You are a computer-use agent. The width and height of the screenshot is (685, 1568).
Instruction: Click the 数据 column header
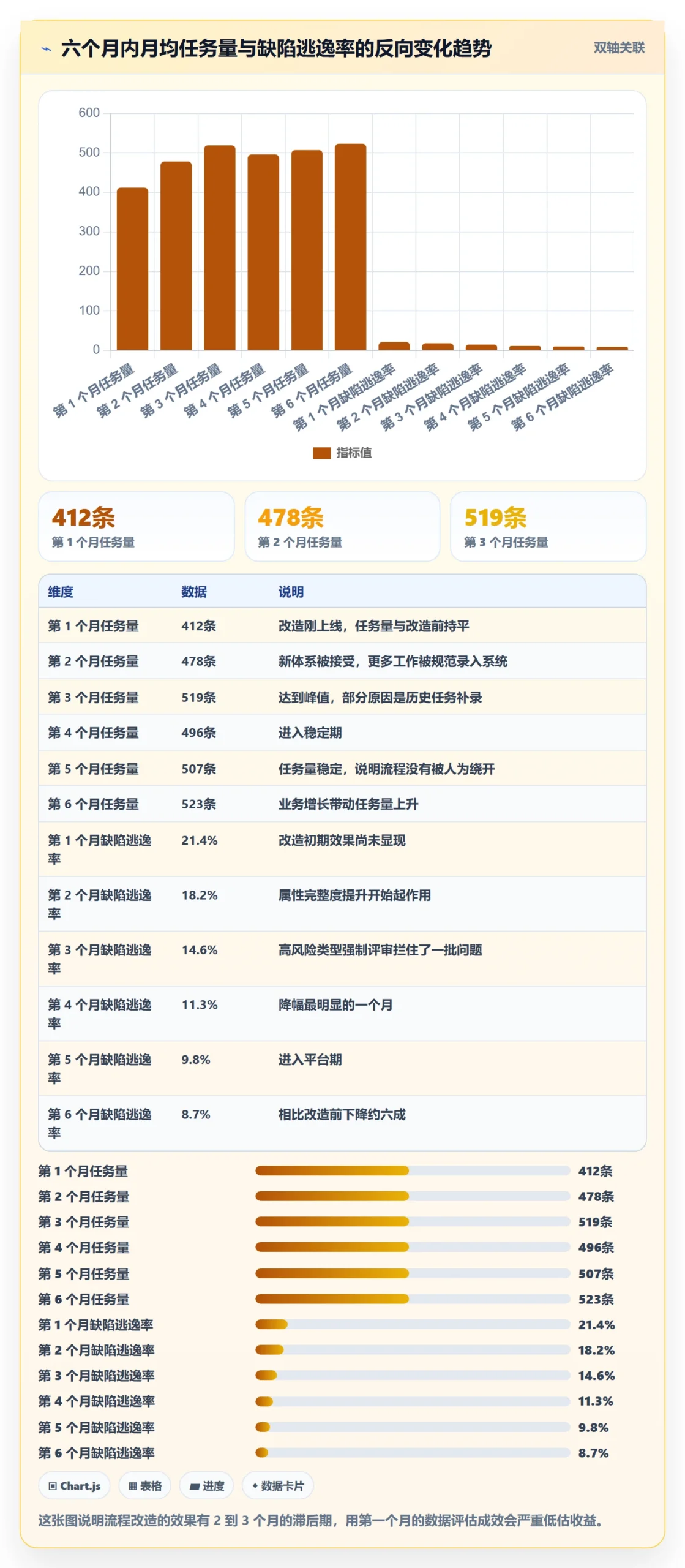click(194, 592)
